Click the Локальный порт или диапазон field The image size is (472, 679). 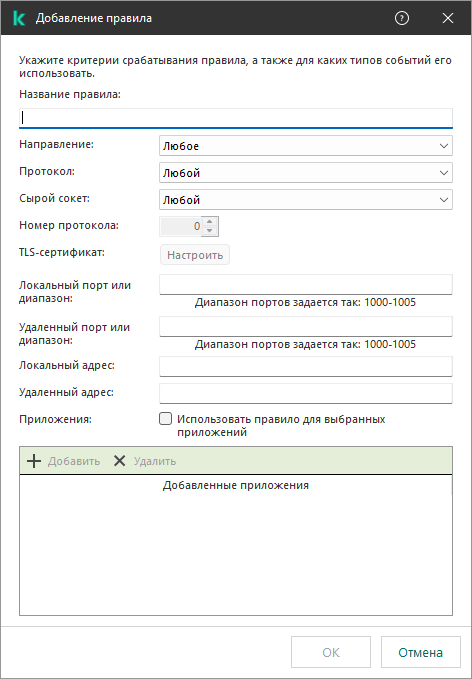click(306, 284)
